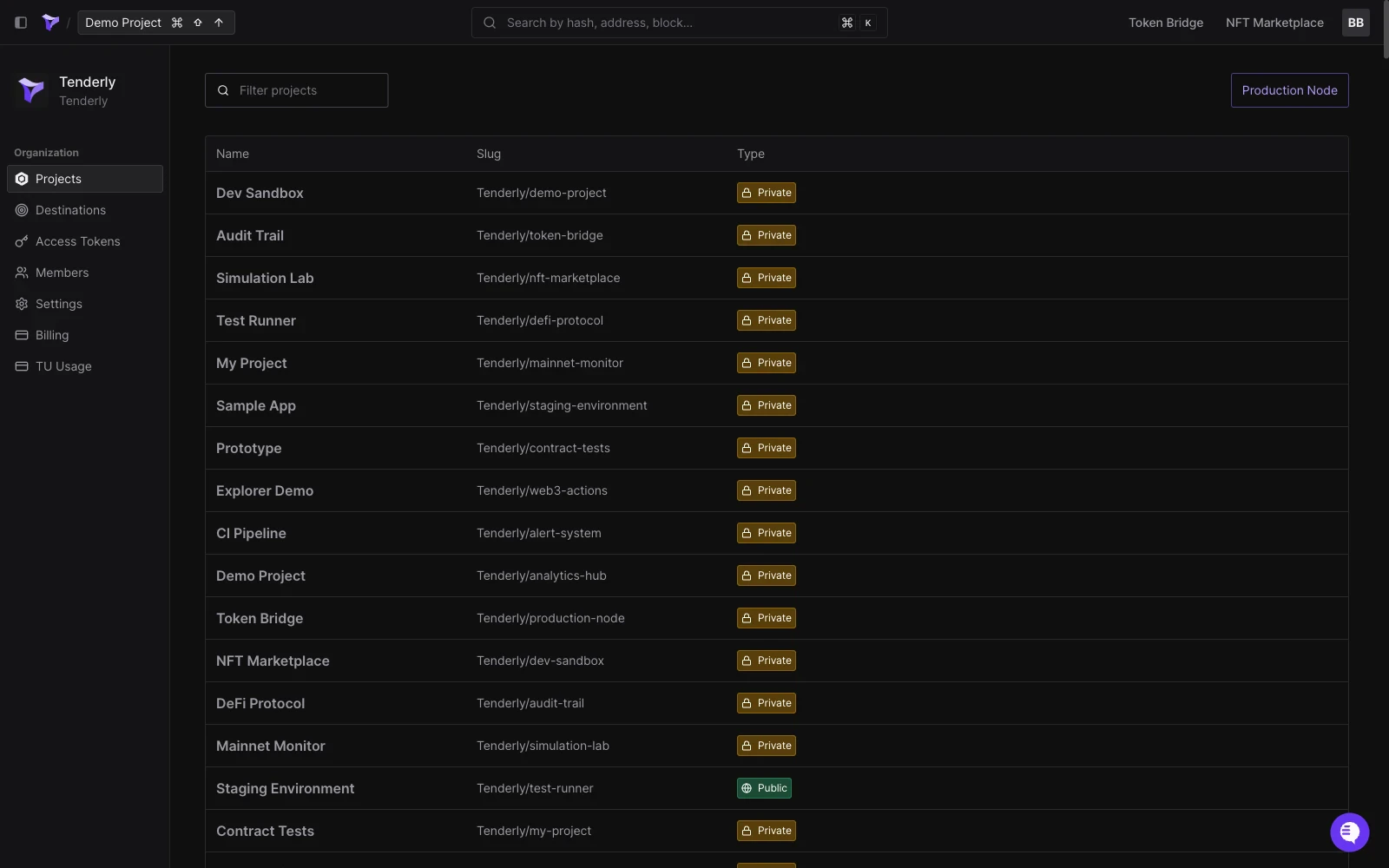Image resolution: width=1389 pixels, height=868 pixels.
Task: Open Settings in the sidebar
Action: 85,304
